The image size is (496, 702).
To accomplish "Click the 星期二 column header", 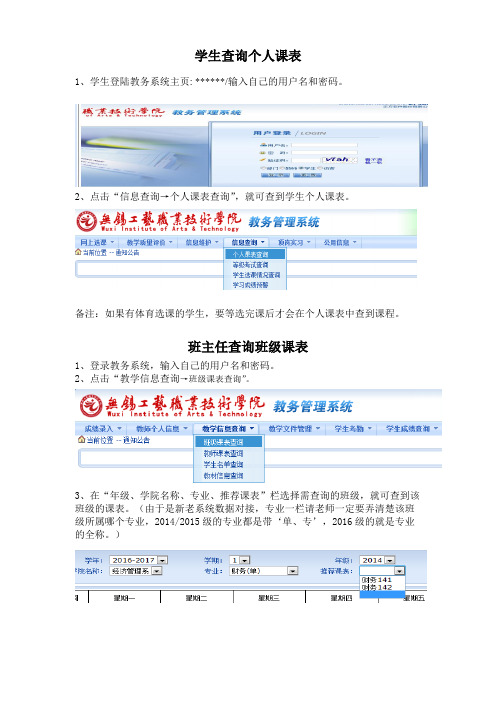I will (197, 598).
